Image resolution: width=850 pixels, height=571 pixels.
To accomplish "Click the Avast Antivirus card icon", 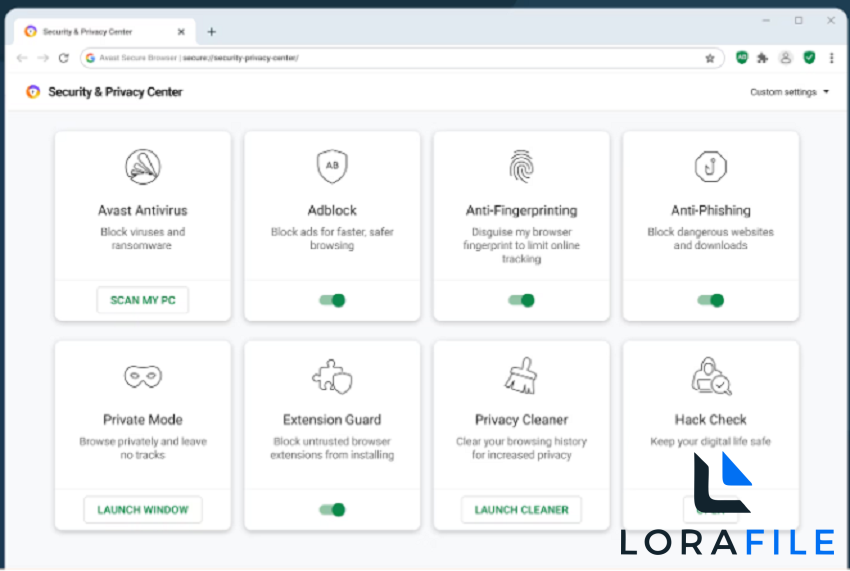I will pyautogui.click(x=143, y=166).
